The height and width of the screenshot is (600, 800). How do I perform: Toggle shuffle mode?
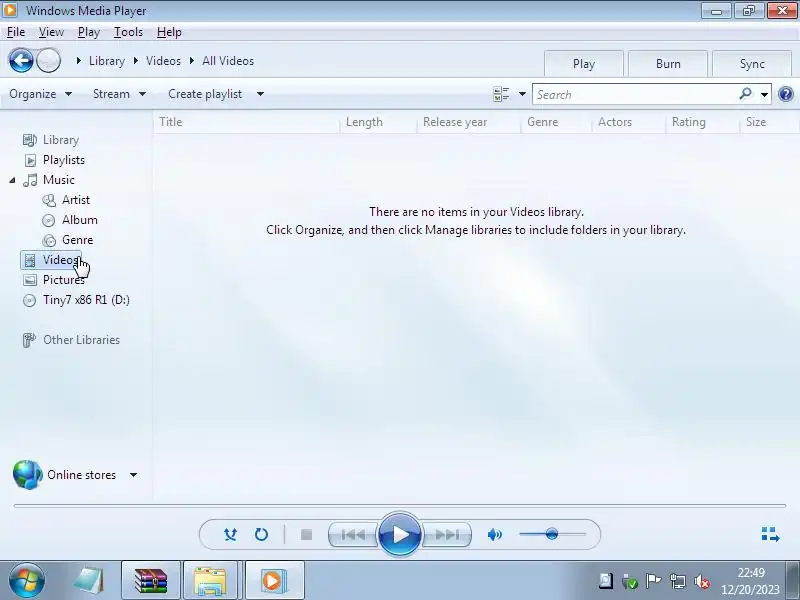230,535
